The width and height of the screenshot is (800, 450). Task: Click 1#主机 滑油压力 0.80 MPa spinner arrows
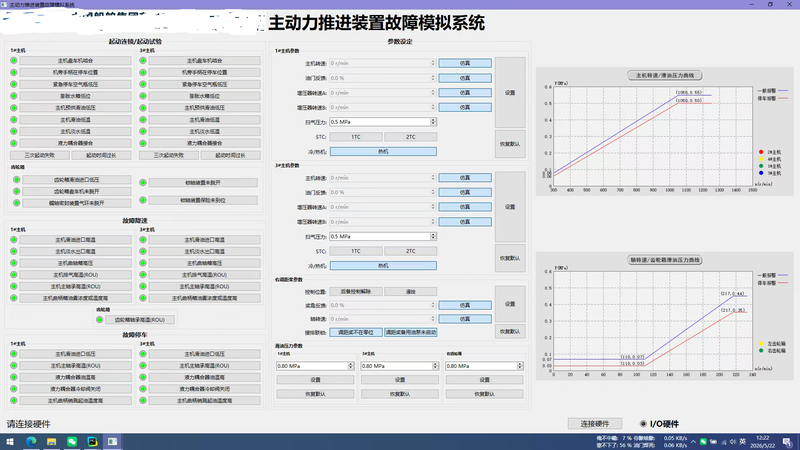coord(351,366)
